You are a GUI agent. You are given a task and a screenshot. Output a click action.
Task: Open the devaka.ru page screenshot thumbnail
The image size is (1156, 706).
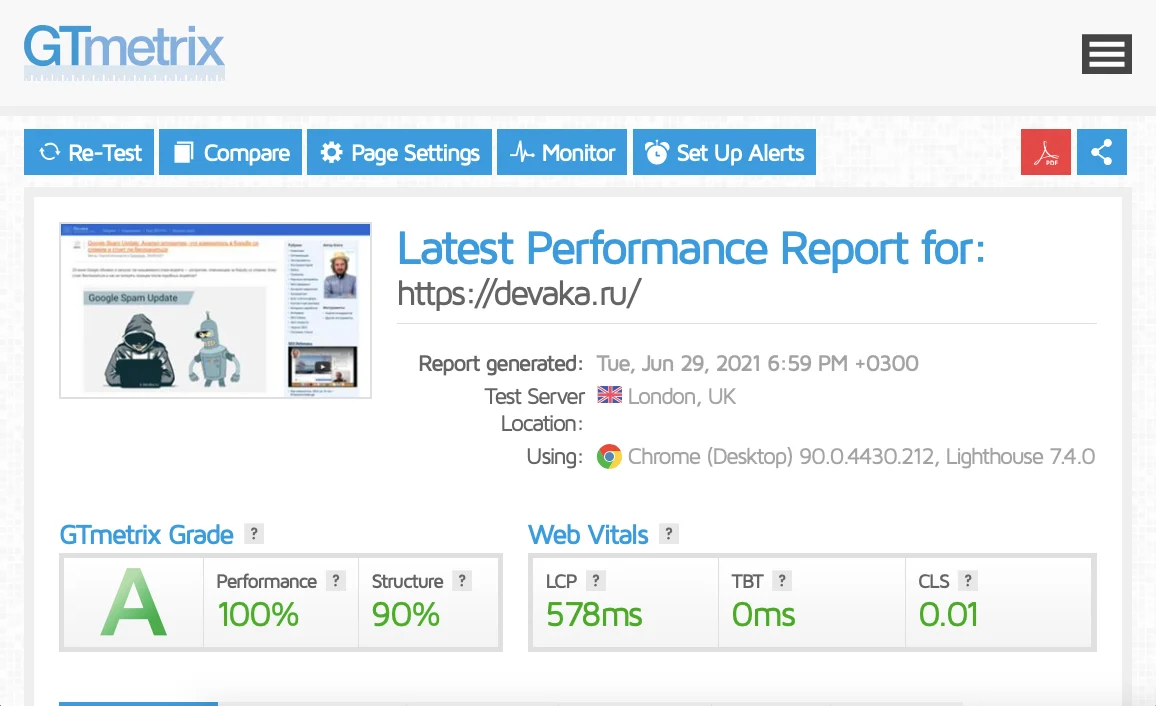point(215,310)
